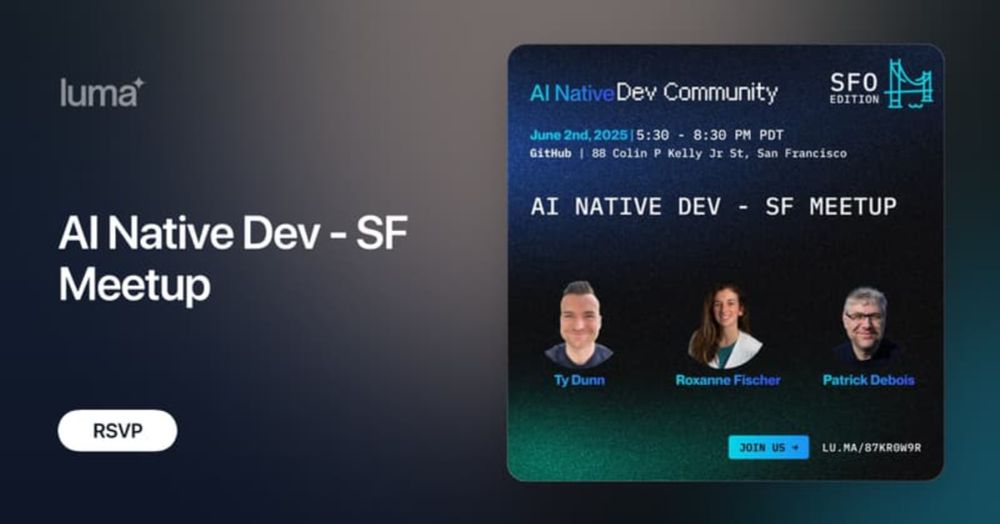Click the AI Native Dev Community heading
1000x524 pixels.
click(654, 93)
